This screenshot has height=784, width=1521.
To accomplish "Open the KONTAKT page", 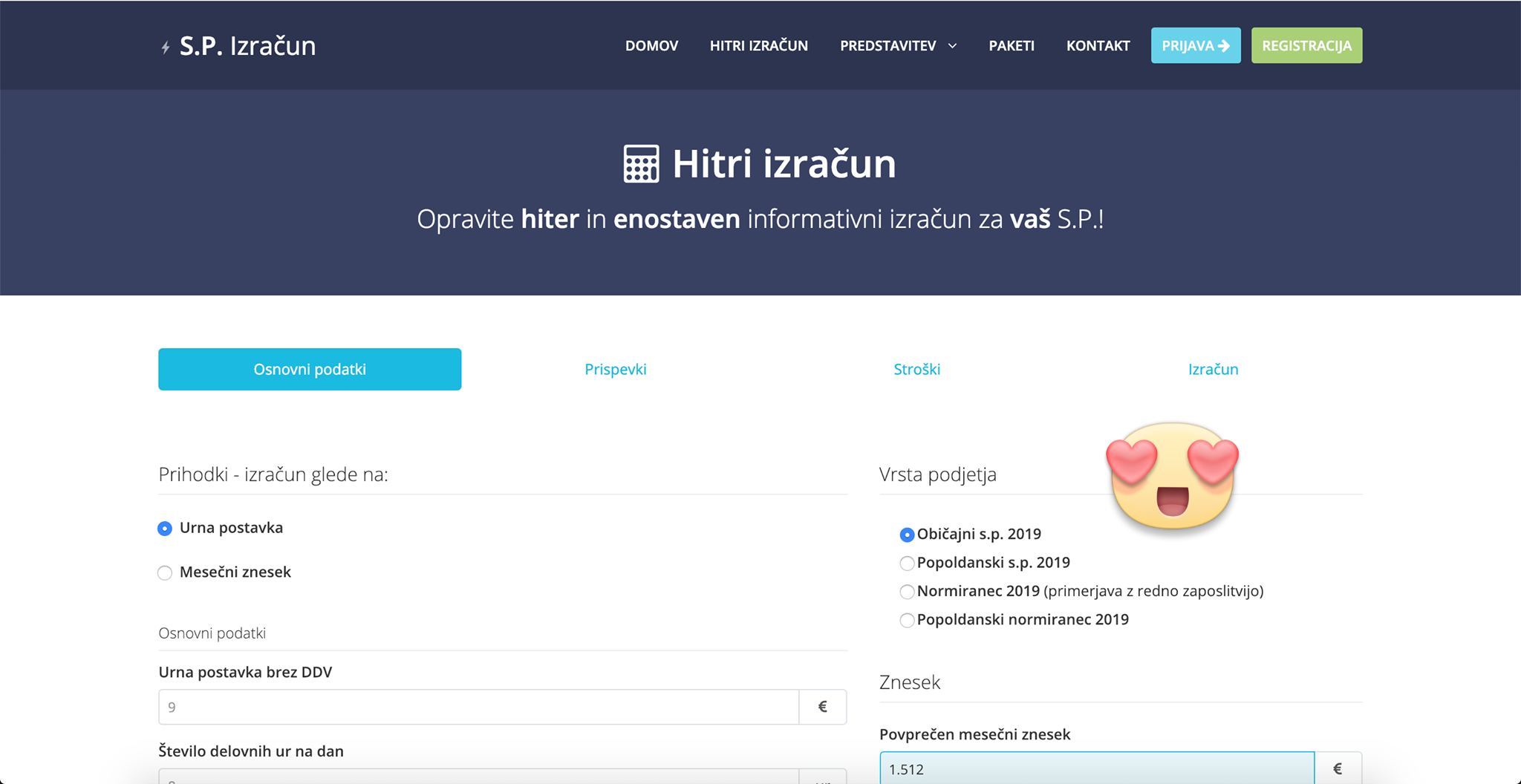I will click(x=1098, y=46).
